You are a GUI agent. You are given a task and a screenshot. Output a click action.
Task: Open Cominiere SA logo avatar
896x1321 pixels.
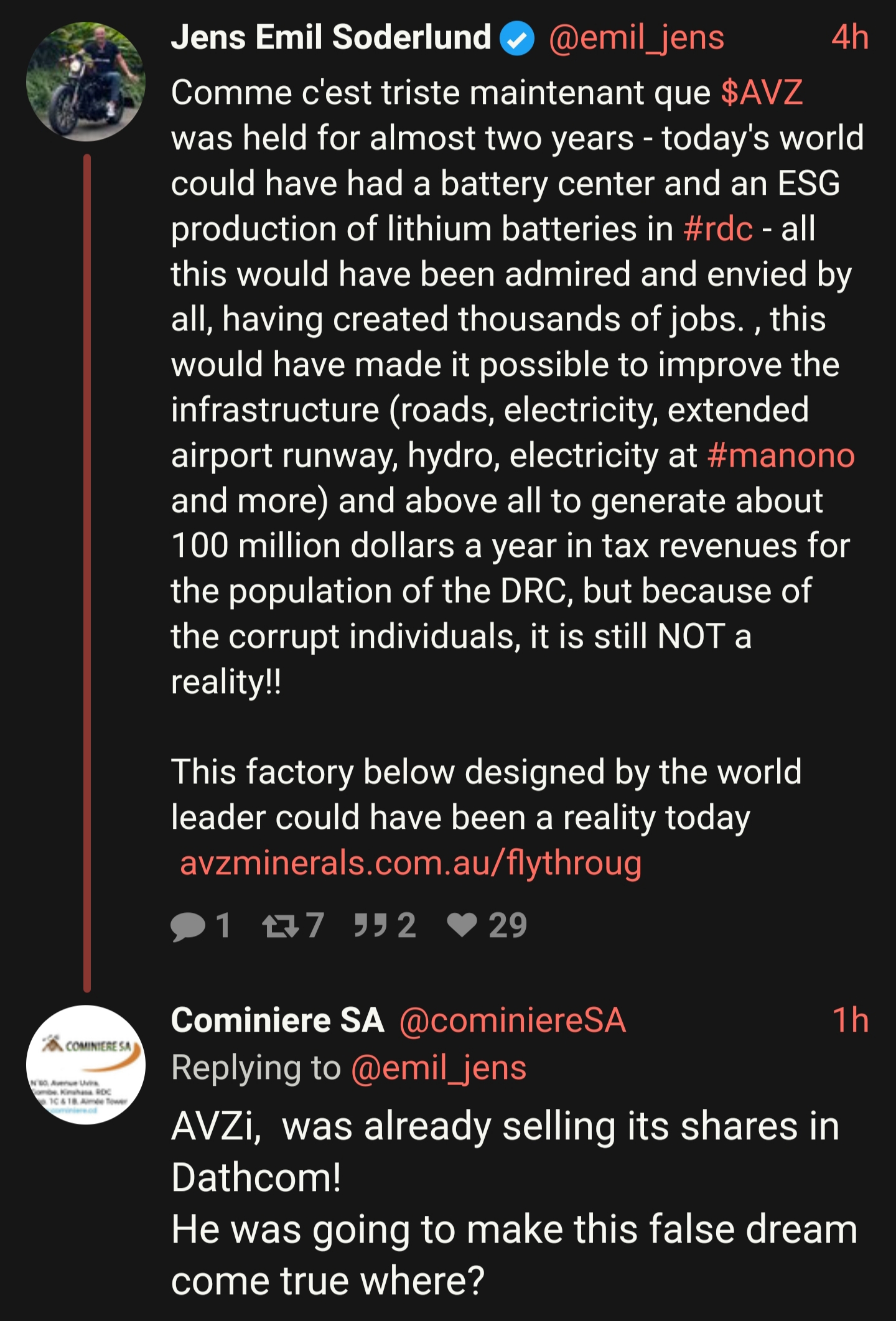tap(86, 1065)
